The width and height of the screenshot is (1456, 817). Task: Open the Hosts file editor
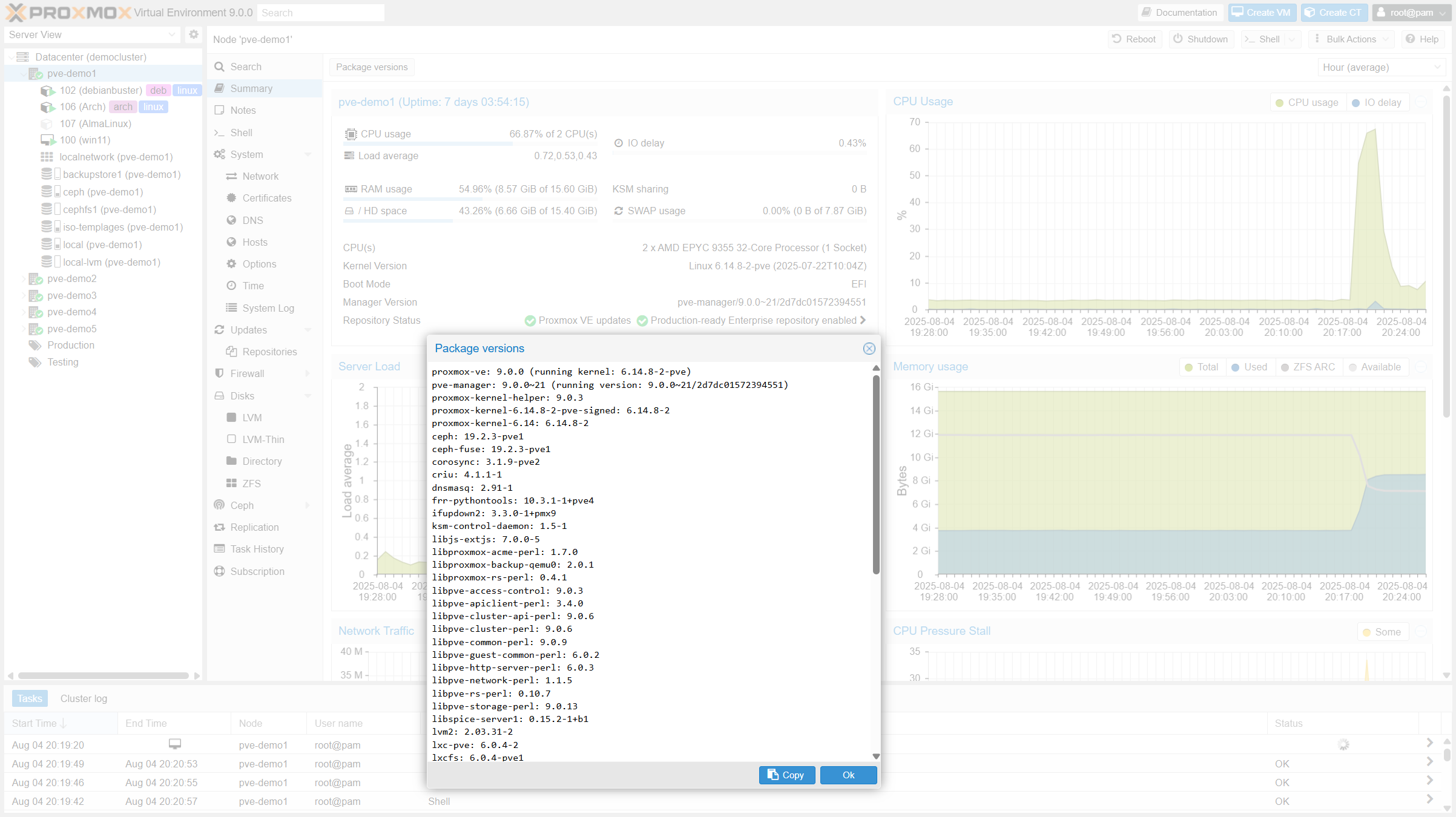(254, 241)
